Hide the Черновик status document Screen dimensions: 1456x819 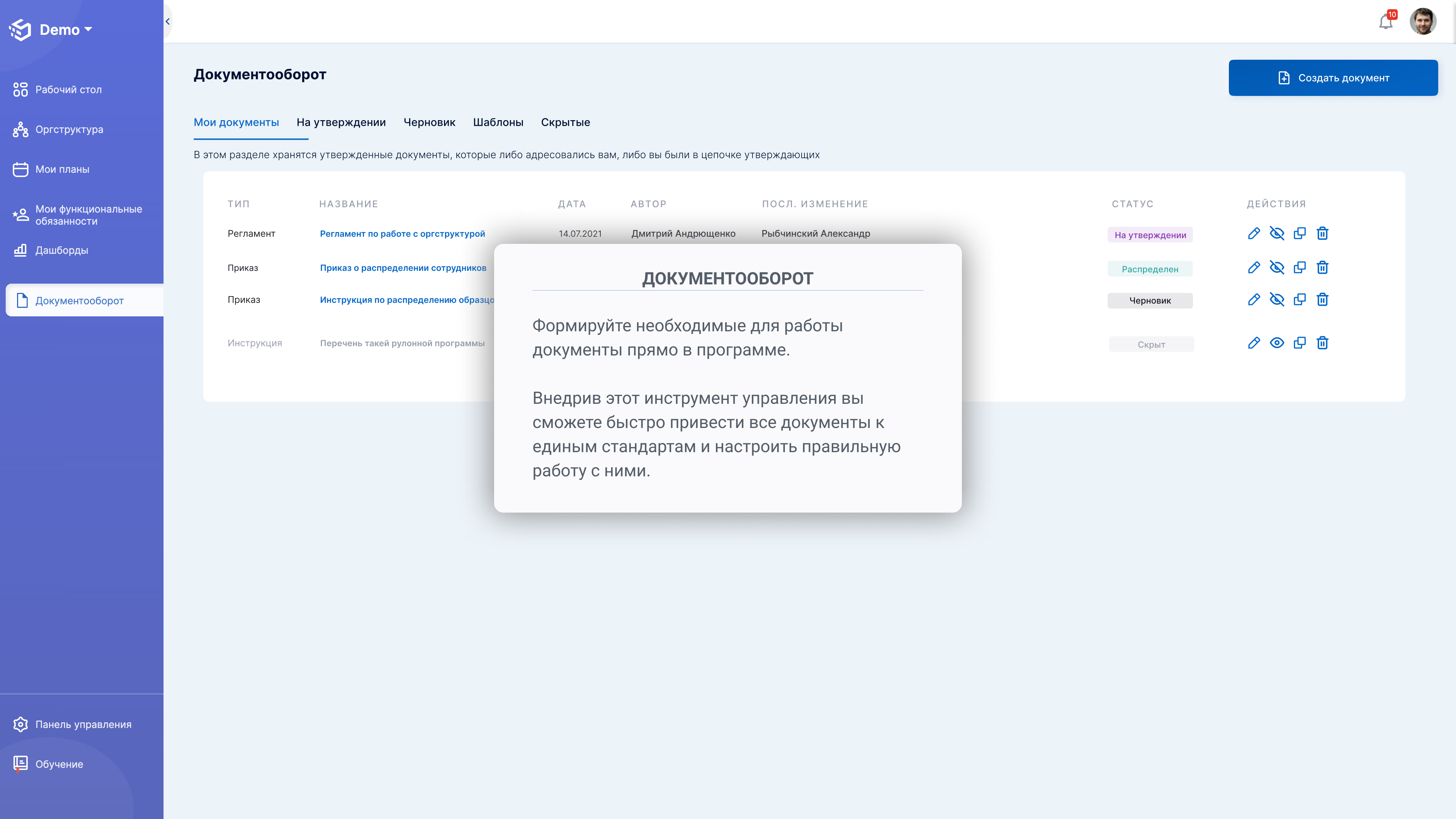coord(1276,300)
